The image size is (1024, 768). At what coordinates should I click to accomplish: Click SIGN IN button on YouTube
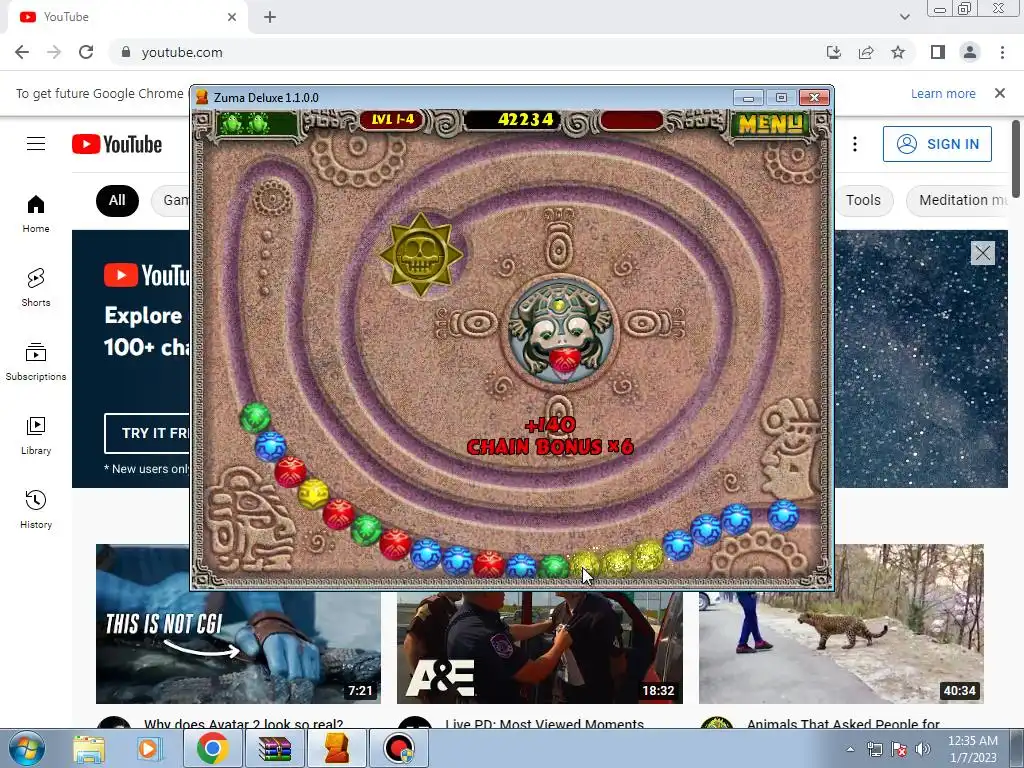point(937,144)
